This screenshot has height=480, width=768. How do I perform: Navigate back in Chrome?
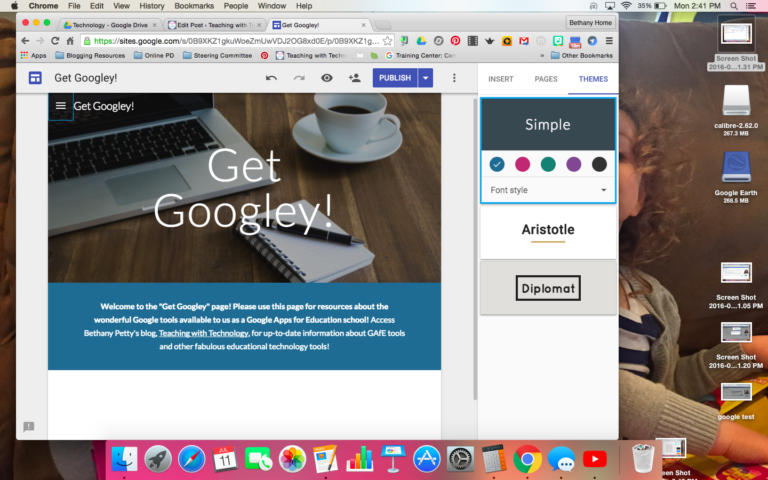coord(25,41)
